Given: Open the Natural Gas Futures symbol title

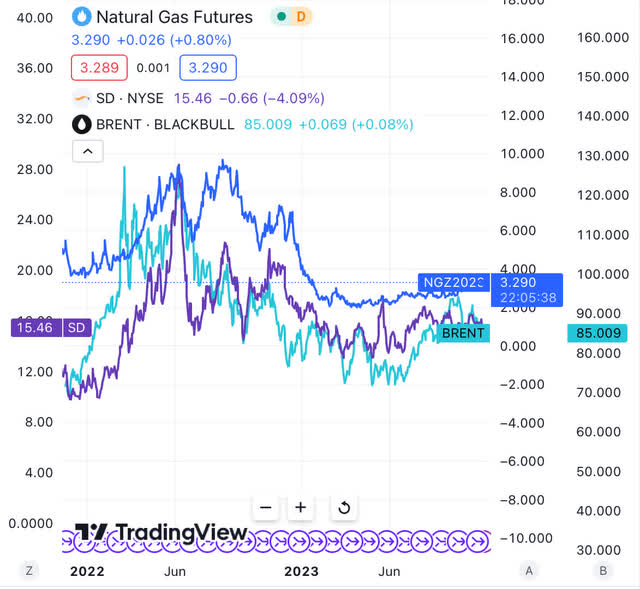Looking at the screenshot, I should 174,17.
